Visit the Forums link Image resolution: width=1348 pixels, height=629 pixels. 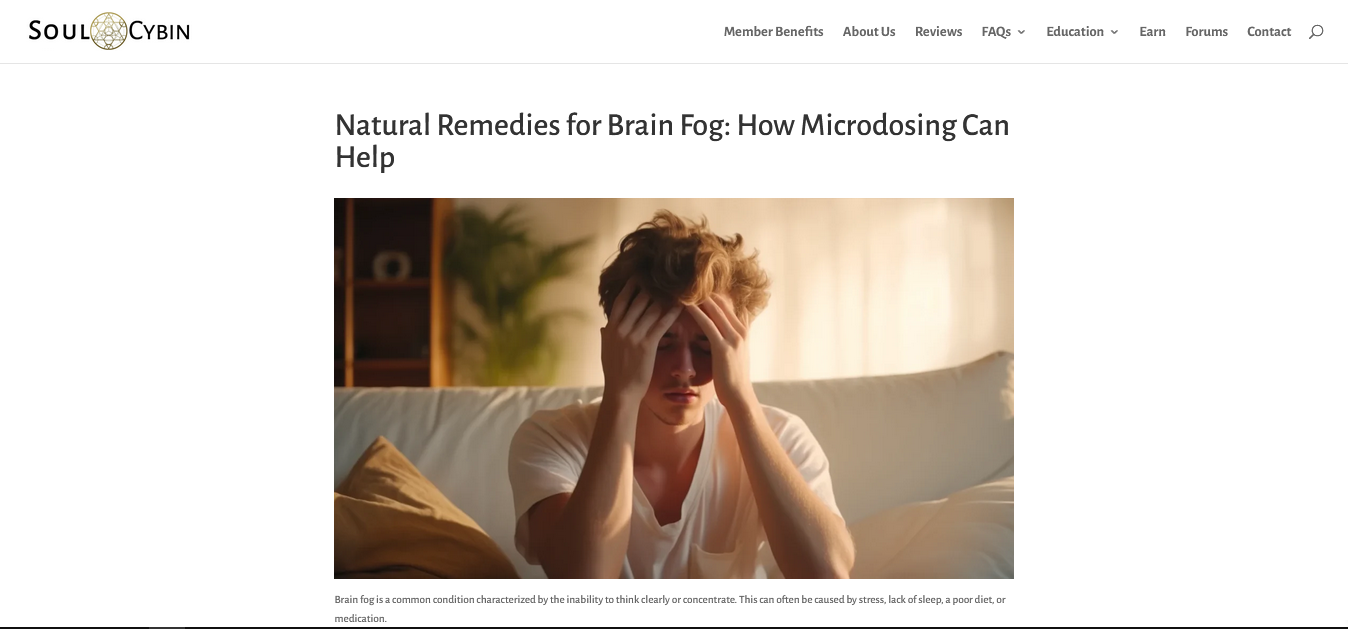pos(1206,32)
